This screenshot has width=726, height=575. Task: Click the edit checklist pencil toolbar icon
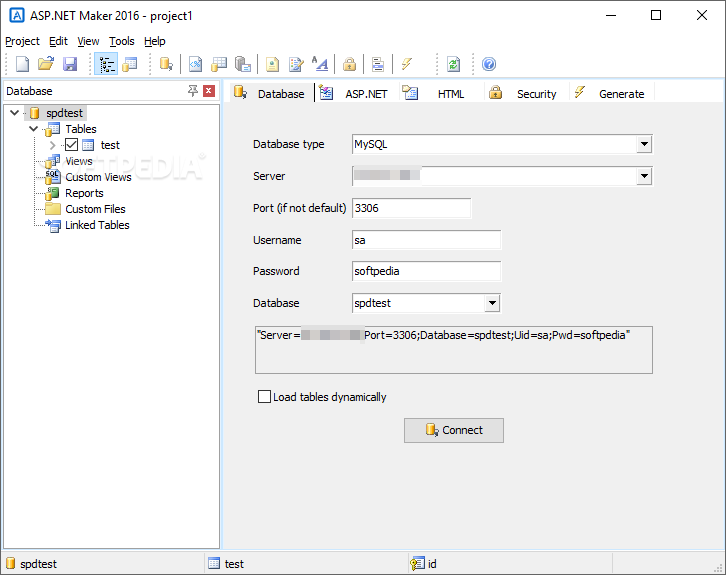tap(296, 64)
